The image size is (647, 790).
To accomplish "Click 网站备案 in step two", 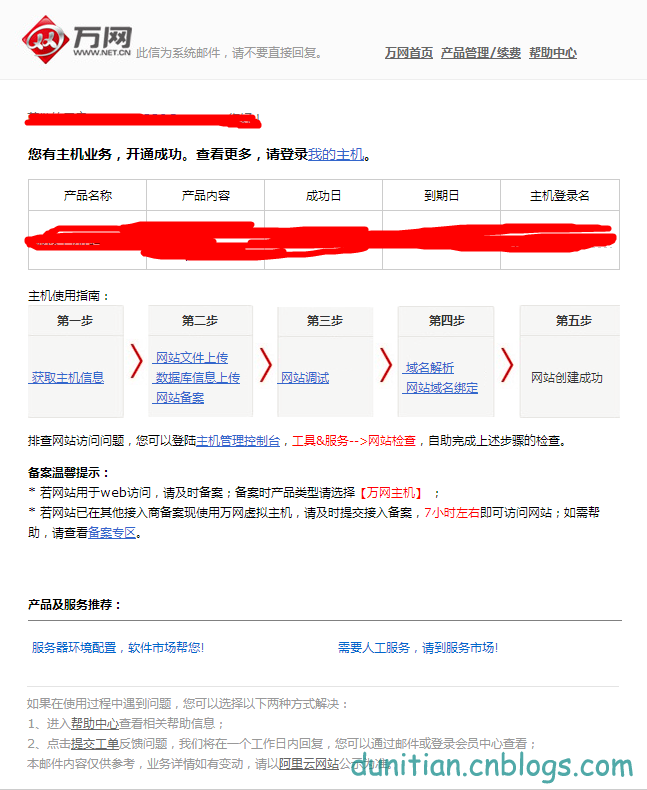I will pyautogui.click(x=179, y=398).
